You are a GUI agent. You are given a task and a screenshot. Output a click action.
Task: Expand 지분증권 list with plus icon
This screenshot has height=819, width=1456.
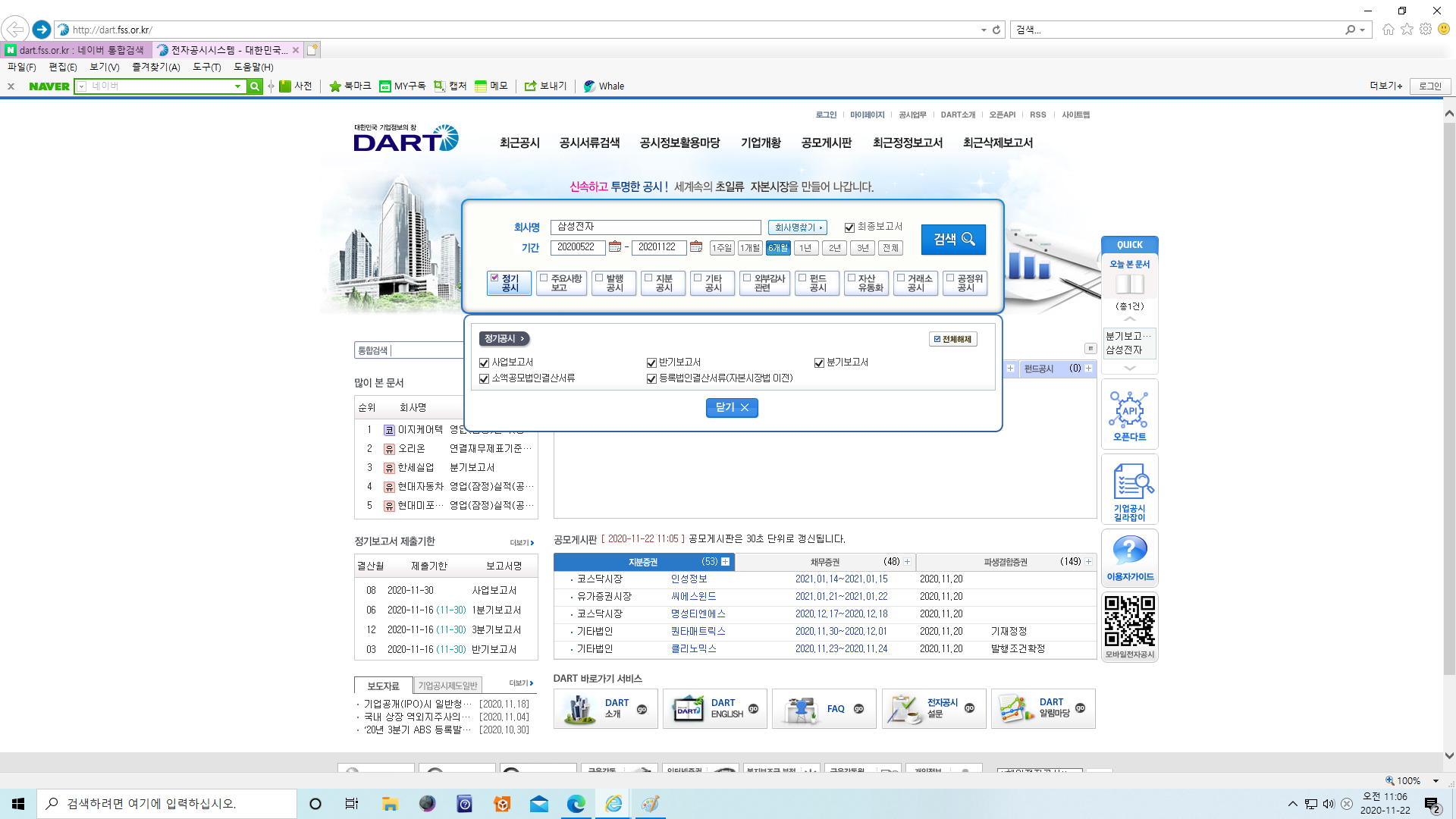[725, 562]
